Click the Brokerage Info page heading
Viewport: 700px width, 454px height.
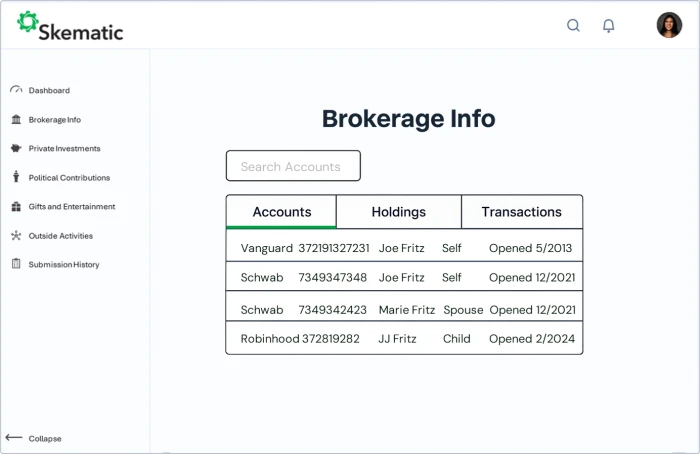[x=408, y=119]
